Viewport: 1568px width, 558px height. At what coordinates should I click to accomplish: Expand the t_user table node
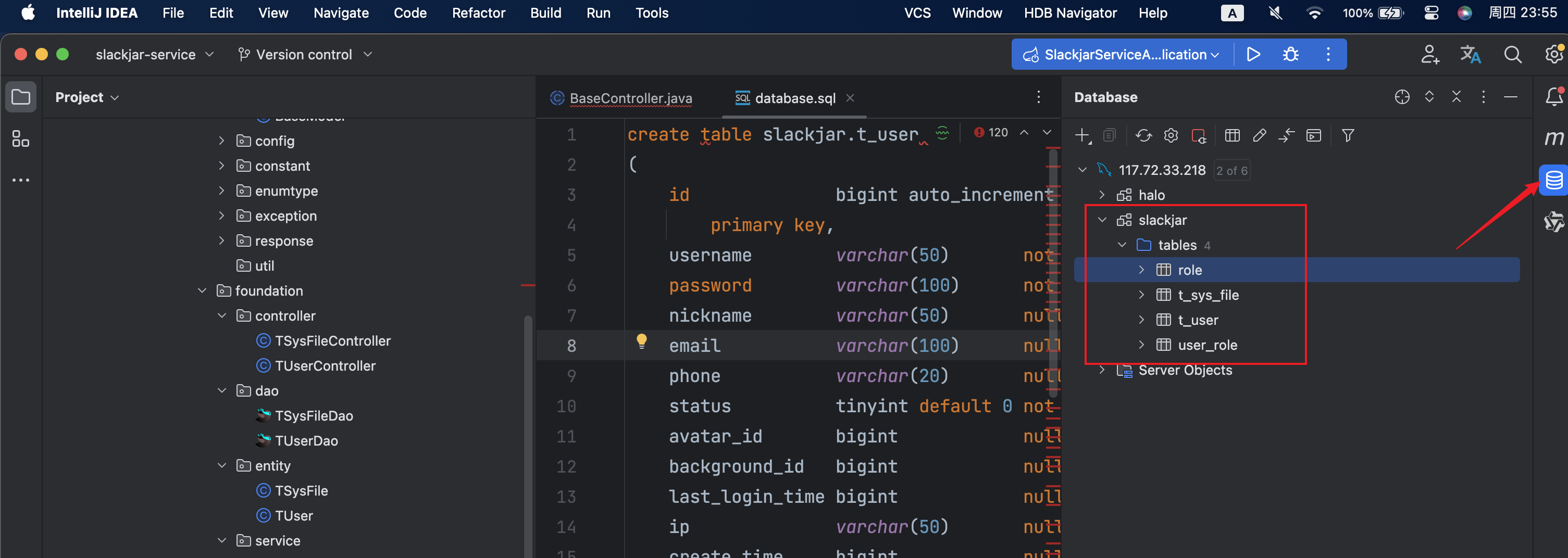pos(1141,320)
